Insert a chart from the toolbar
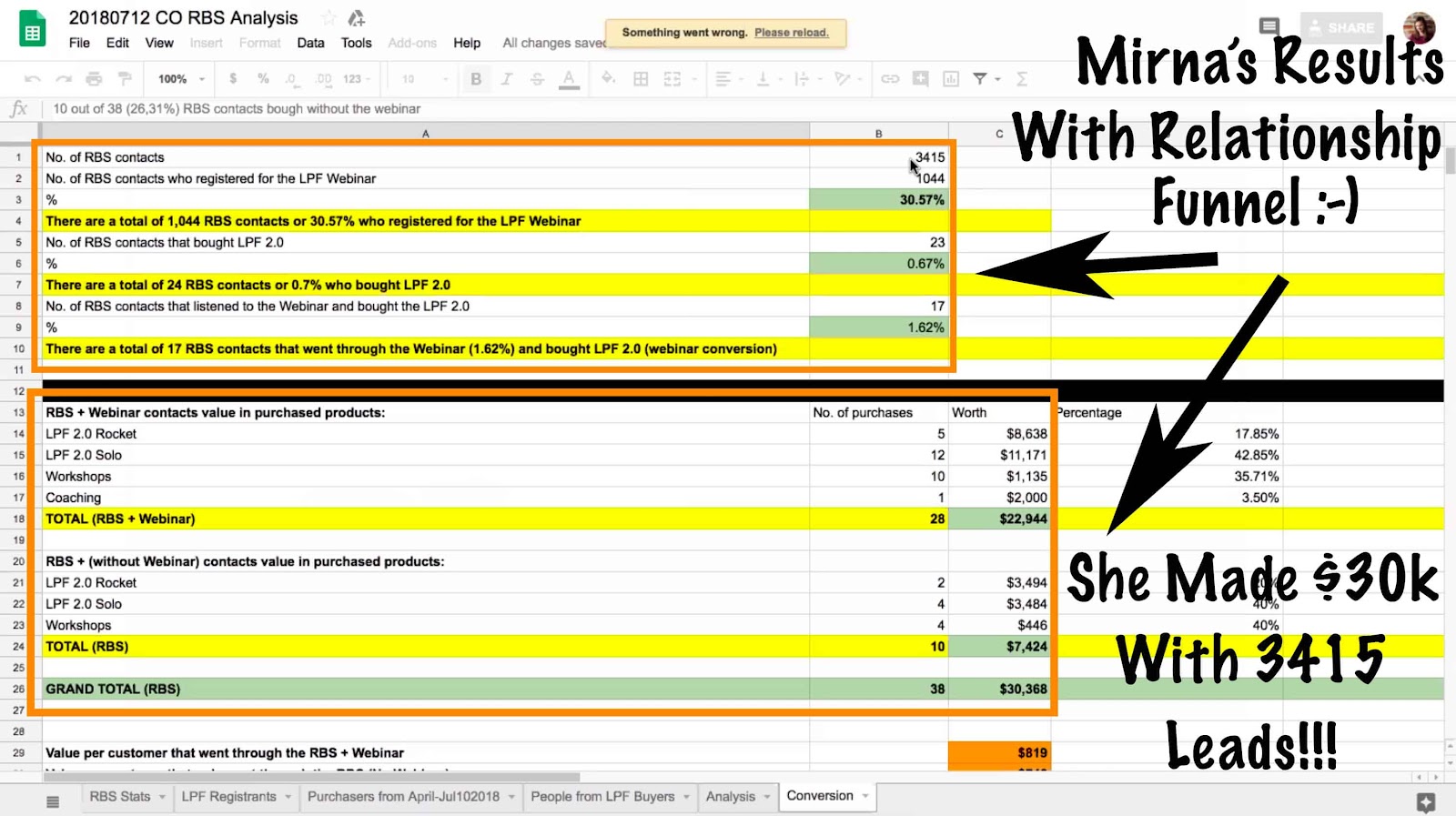The image size is (1456, 816). [951, 79]
